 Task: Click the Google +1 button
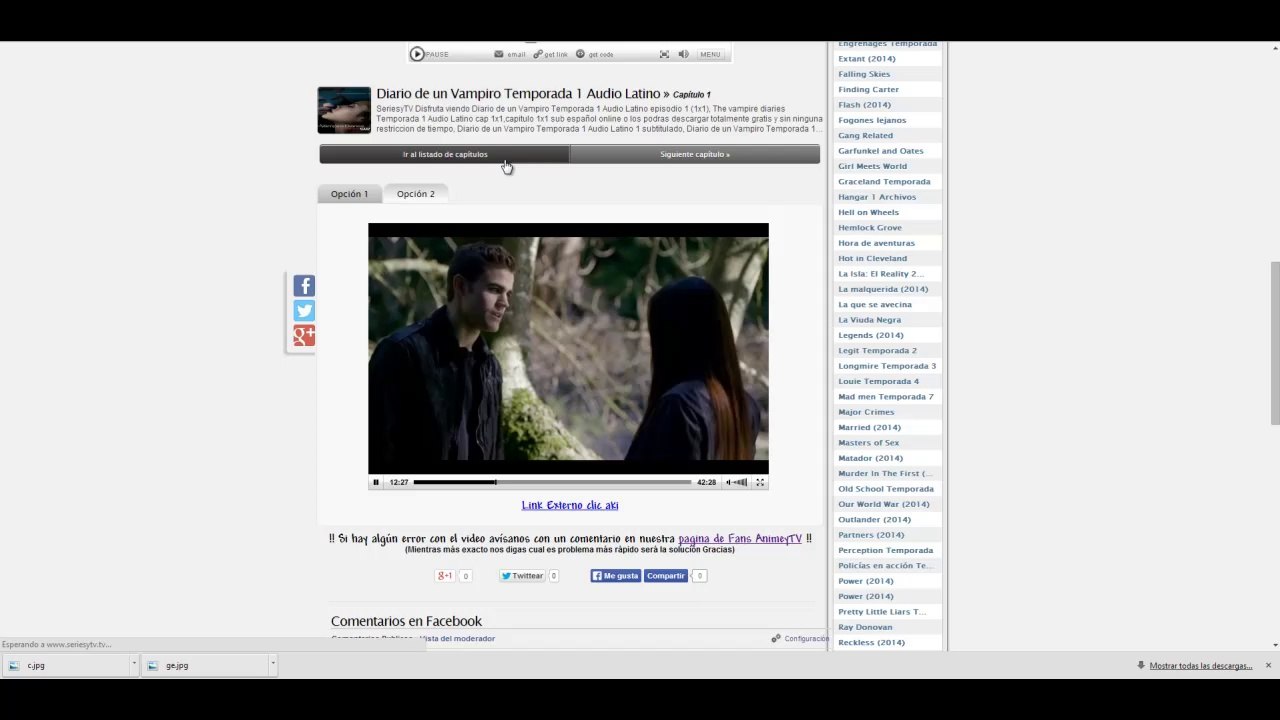pyautogui.click(x=446, y=576)
